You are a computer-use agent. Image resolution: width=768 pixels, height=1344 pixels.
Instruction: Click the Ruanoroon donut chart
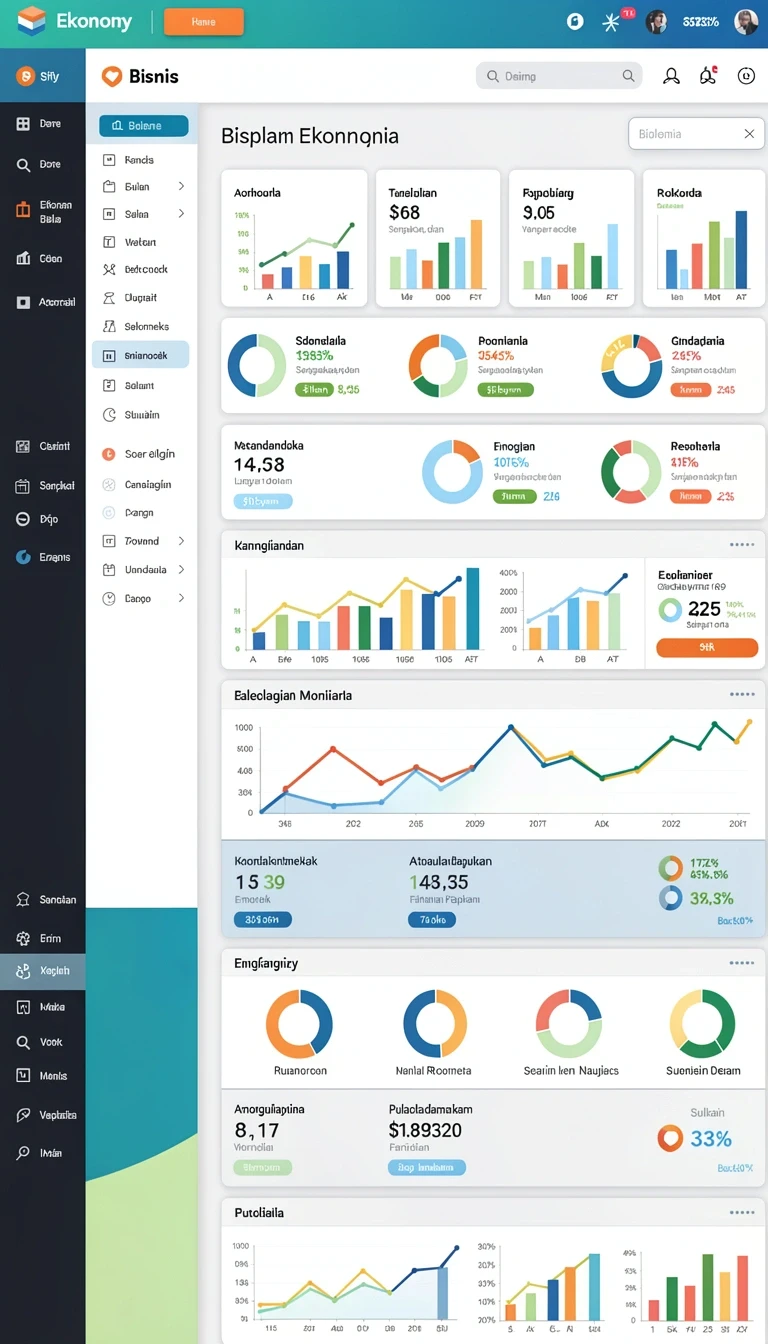pos(299,1024)
